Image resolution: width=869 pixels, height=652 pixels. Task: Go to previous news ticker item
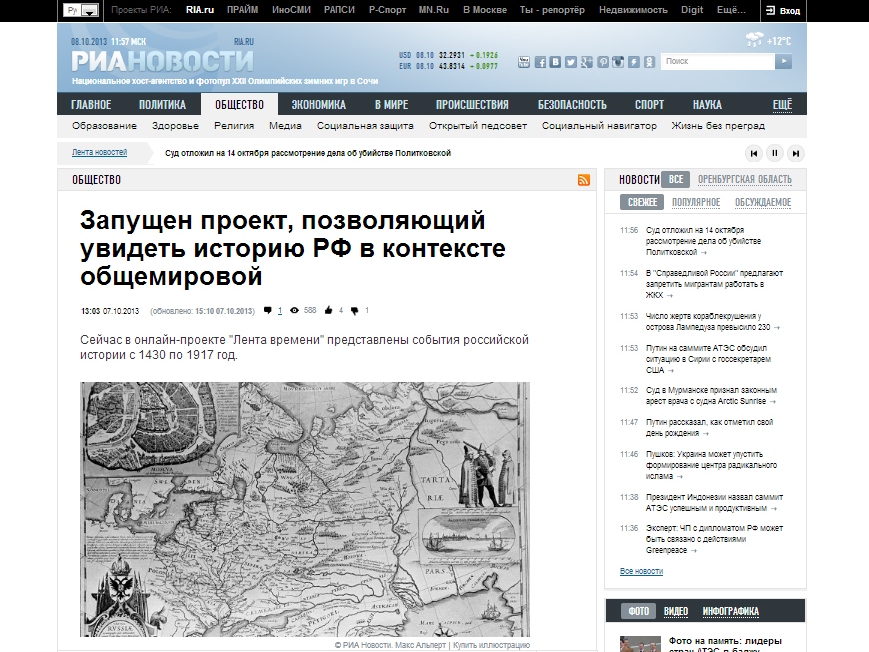(754, 154)
